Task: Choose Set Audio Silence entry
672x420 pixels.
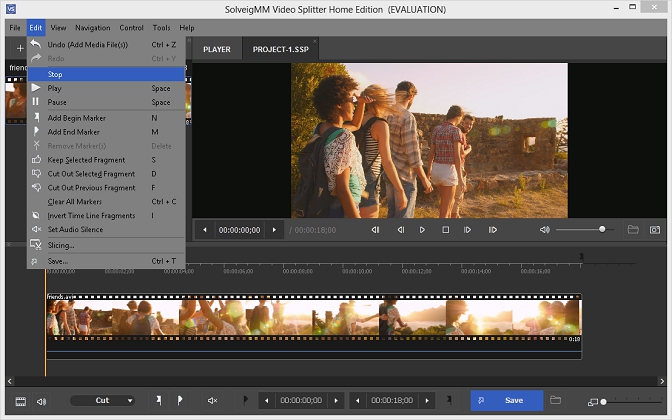Action: coord(106,229)
